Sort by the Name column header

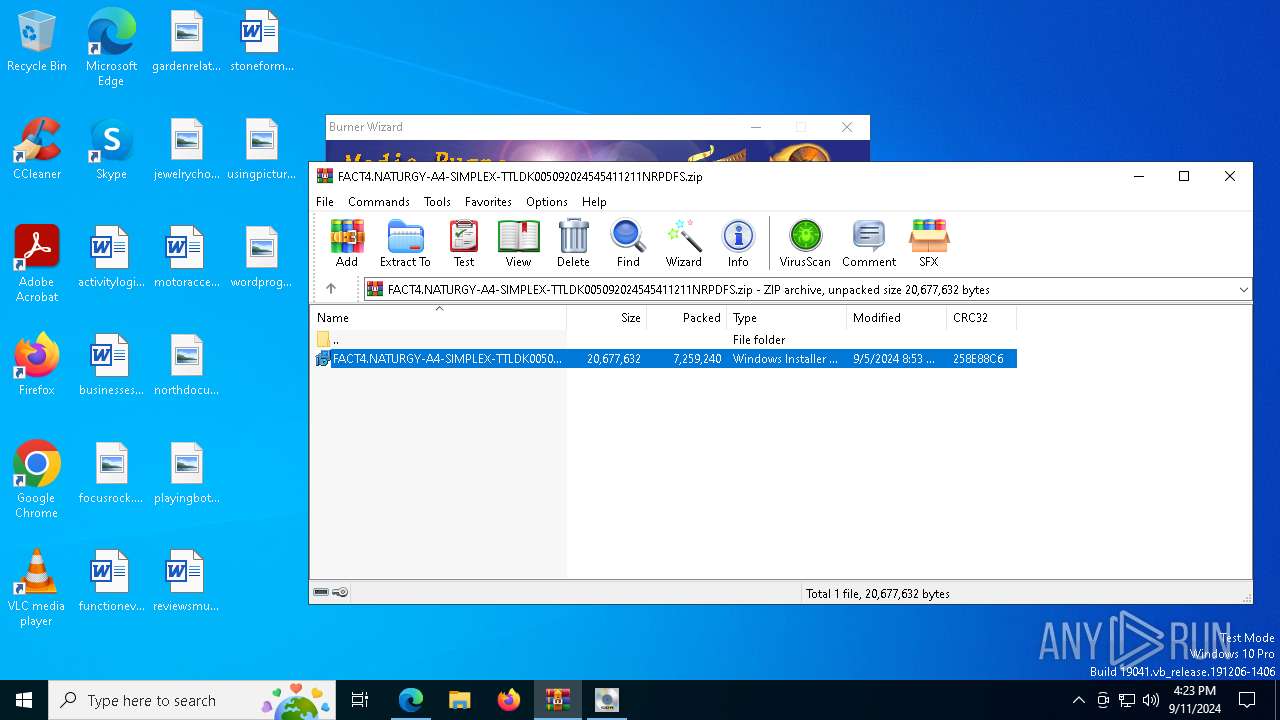point(438,318)
